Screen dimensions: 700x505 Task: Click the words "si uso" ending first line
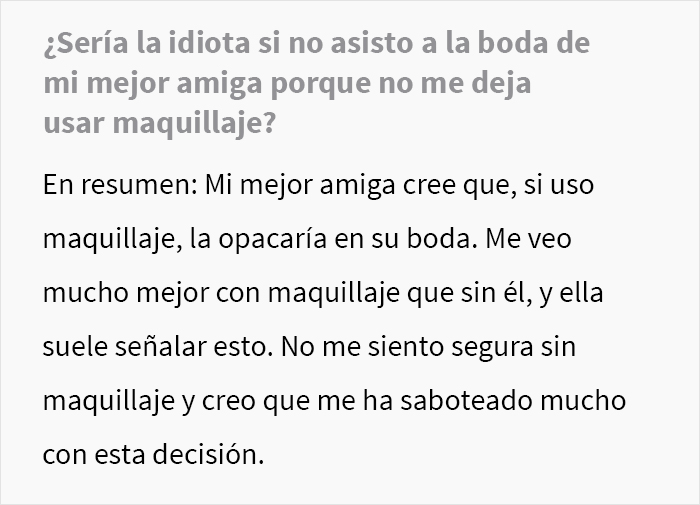(558, 185)
